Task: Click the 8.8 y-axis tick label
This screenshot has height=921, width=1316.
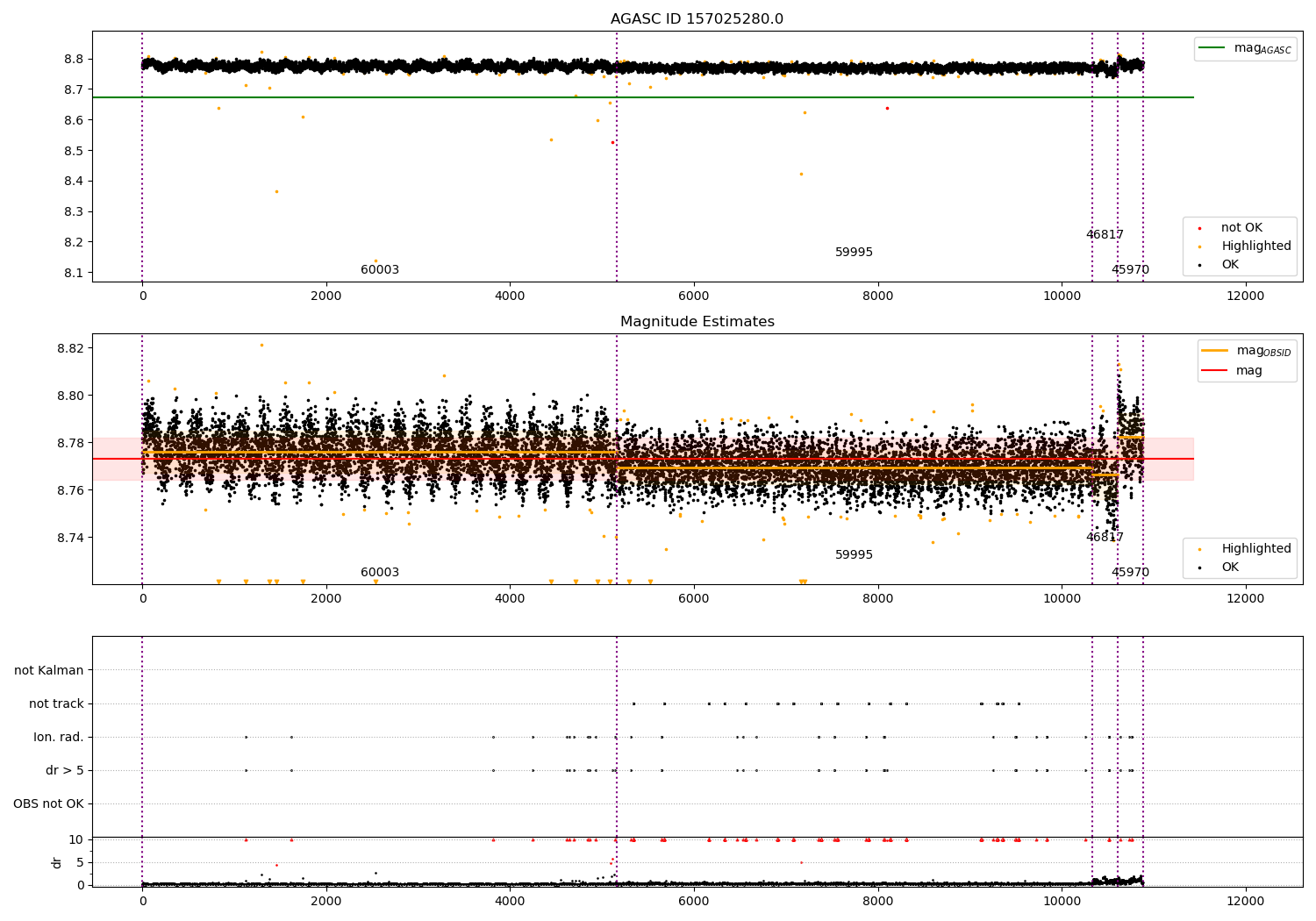Action: pos(74,59)
